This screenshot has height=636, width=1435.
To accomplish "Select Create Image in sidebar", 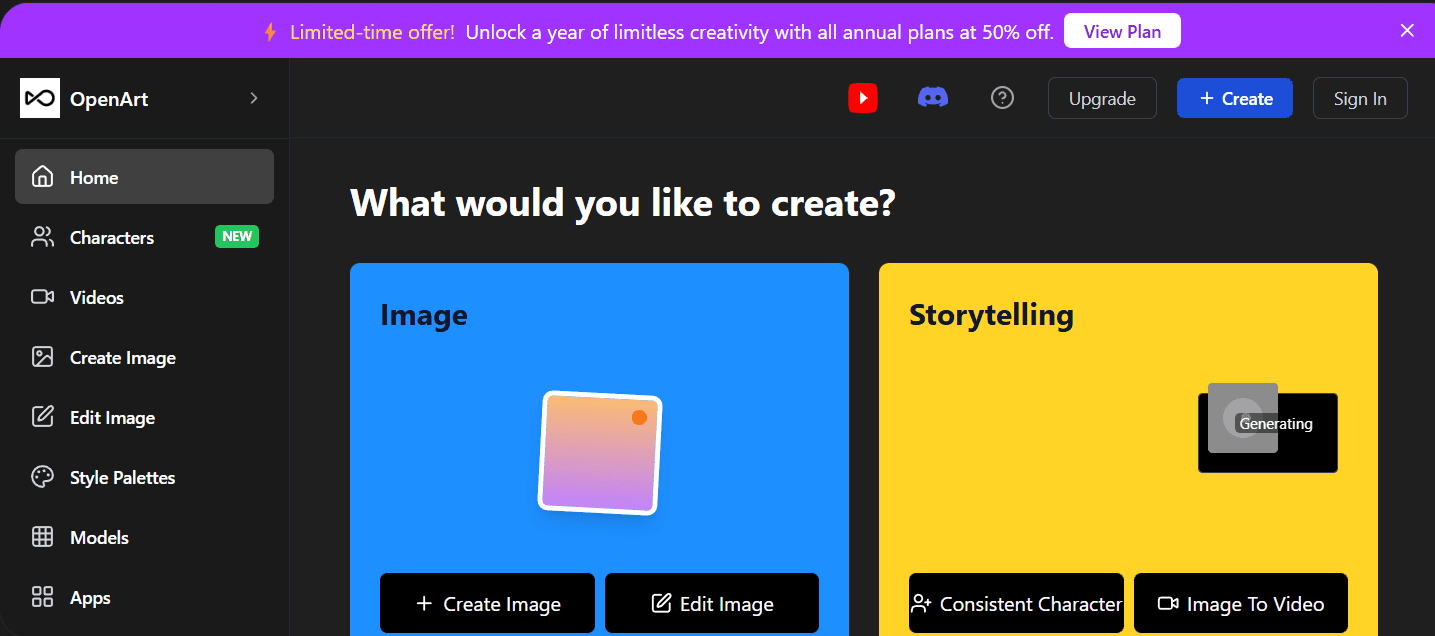I will [122, 357].
